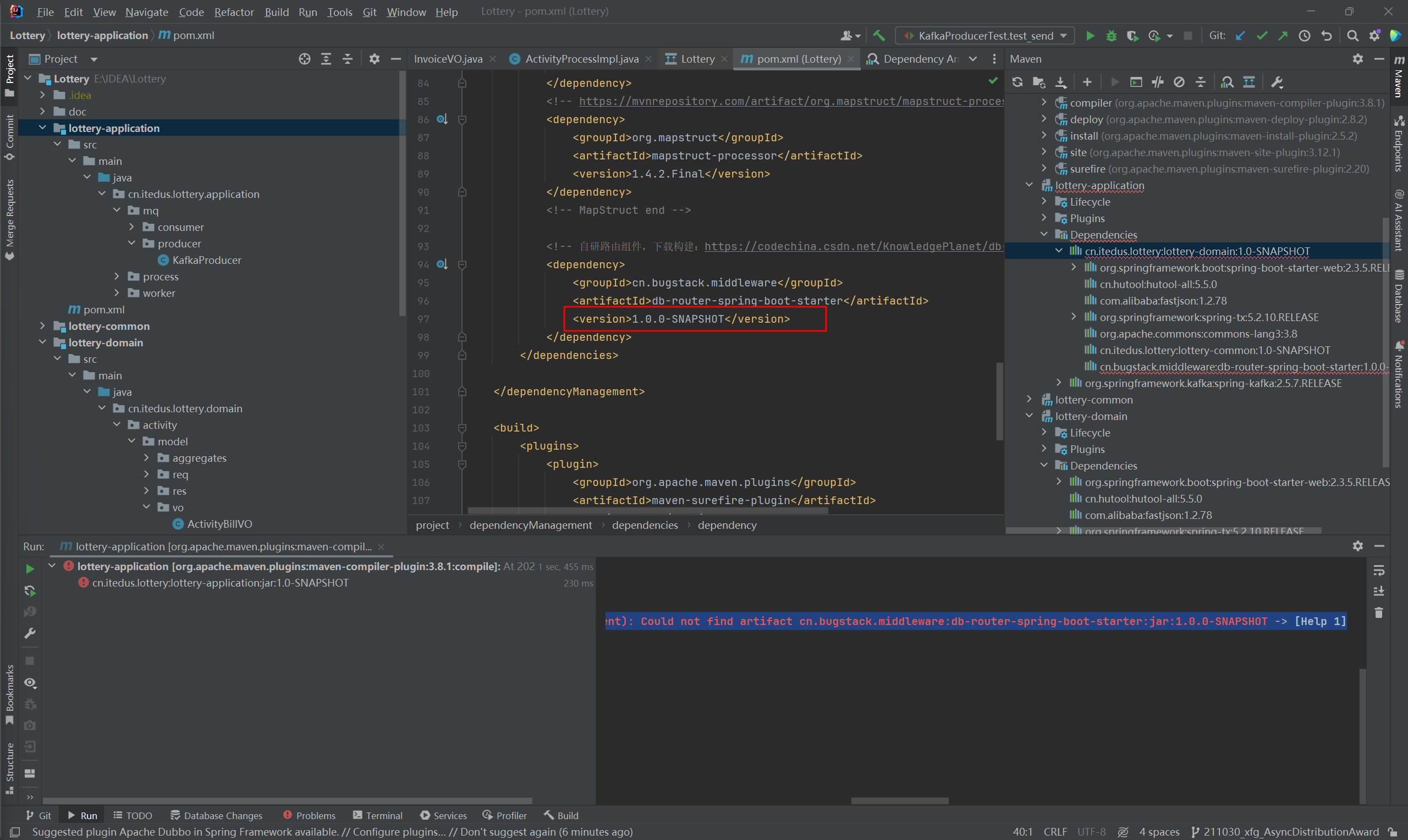Expand Lifecycle under lottery-application in Maven
Viewport: 1408px width, 840px height.
[1044, 202]
